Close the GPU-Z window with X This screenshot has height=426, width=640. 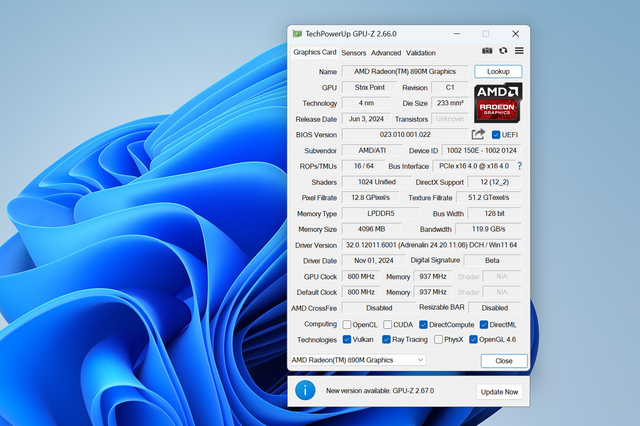point(516,34)
